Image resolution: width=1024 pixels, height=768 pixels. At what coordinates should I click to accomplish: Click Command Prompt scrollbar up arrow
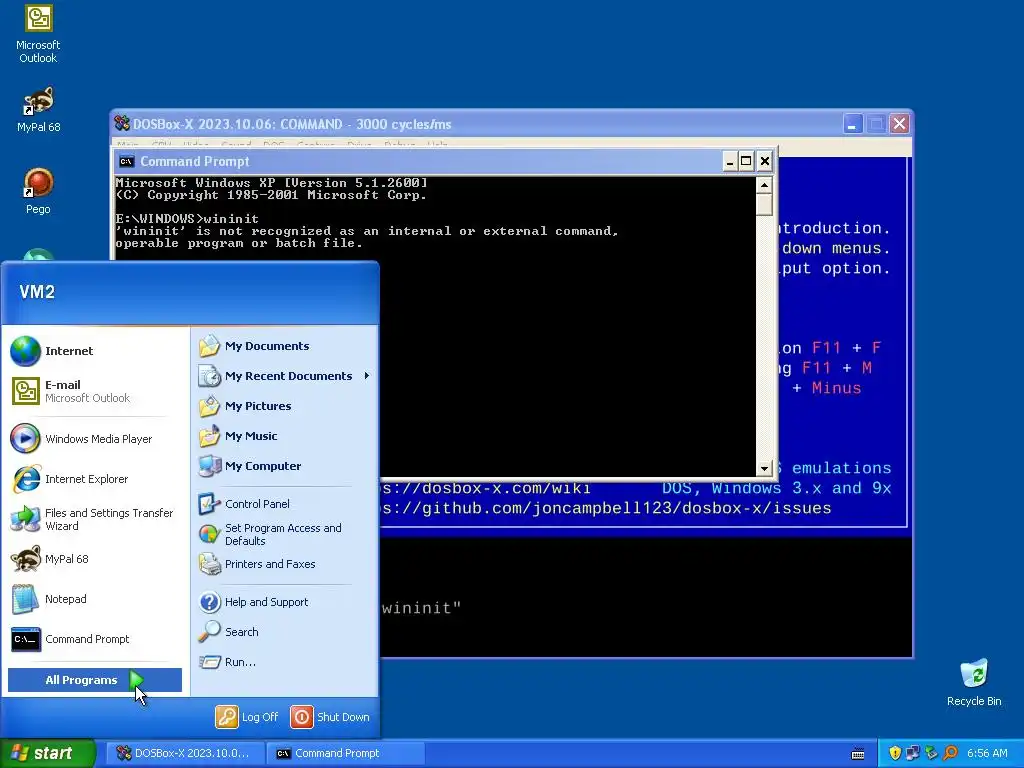(764, 185)
